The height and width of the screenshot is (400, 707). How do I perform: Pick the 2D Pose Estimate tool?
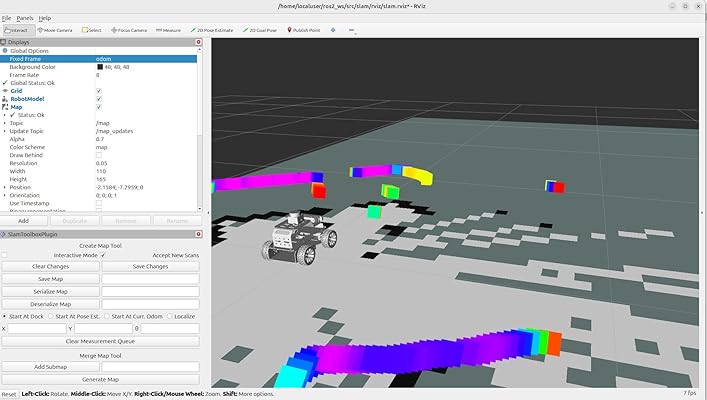click(211, 30)
